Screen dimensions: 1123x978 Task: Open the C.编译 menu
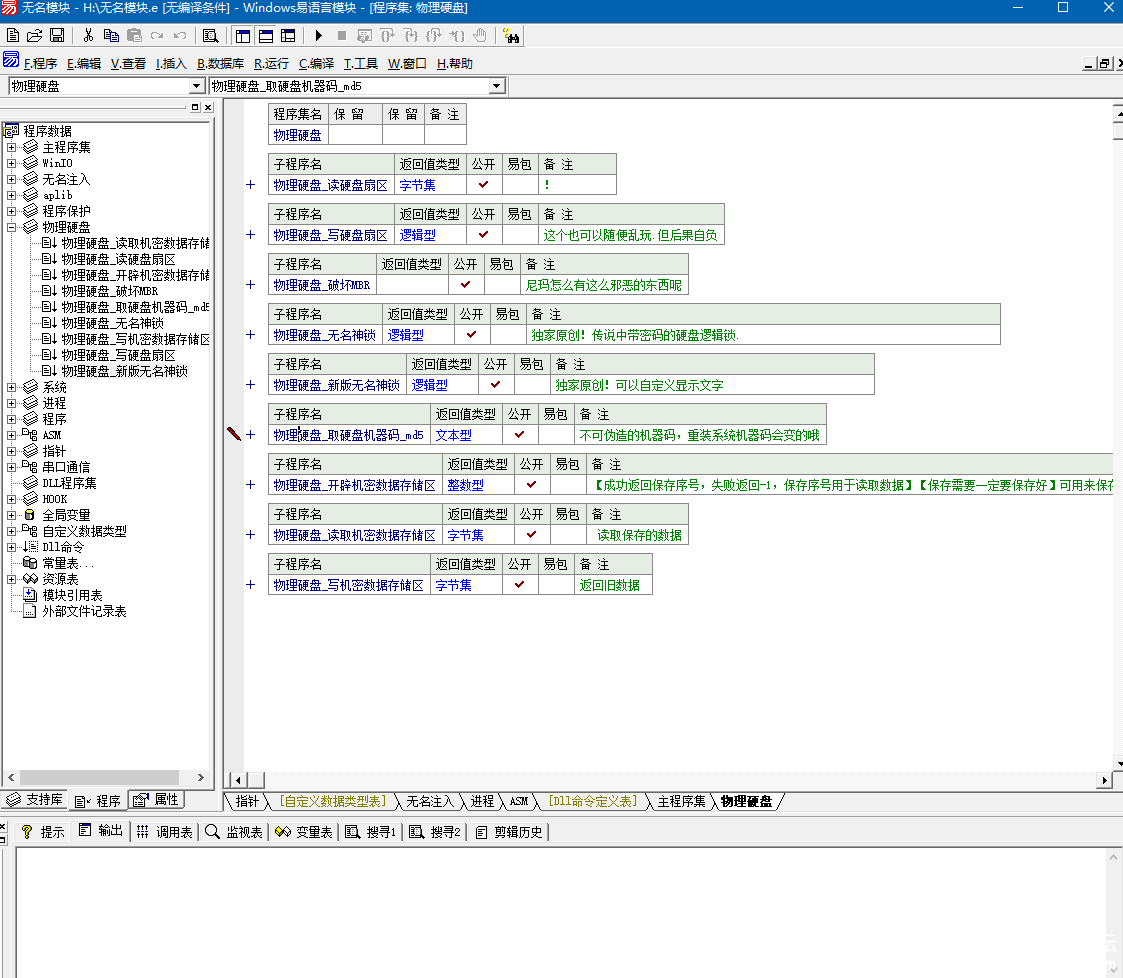316,64
